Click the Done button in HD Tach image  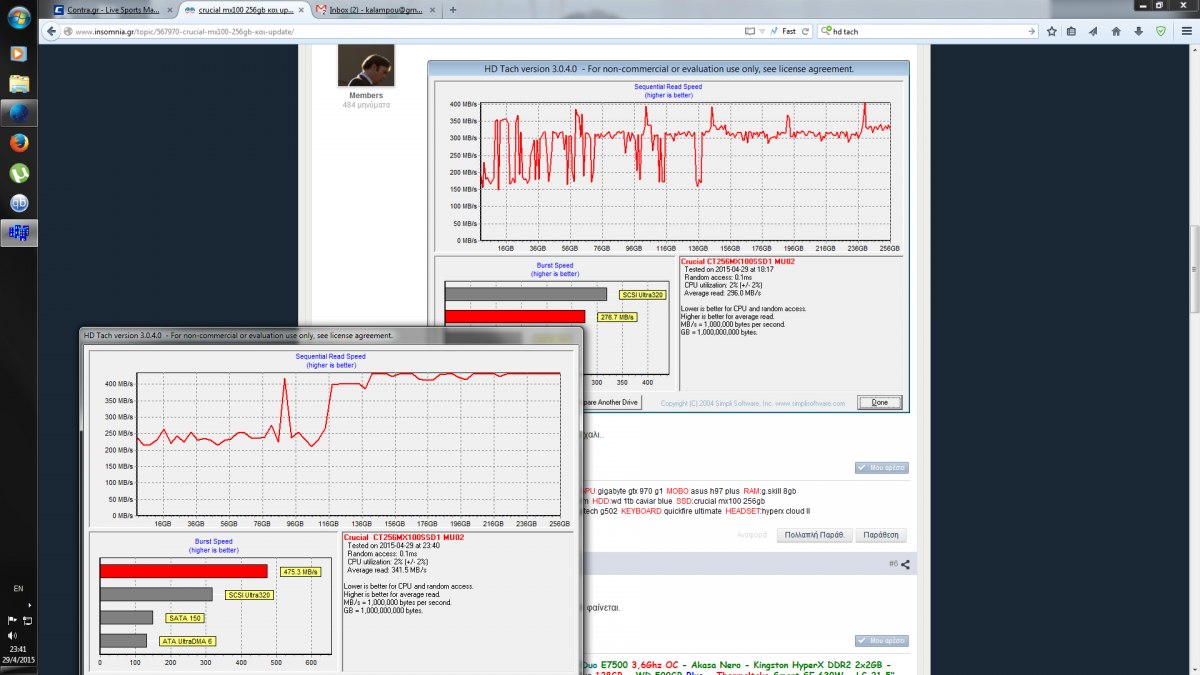[879, 403]
